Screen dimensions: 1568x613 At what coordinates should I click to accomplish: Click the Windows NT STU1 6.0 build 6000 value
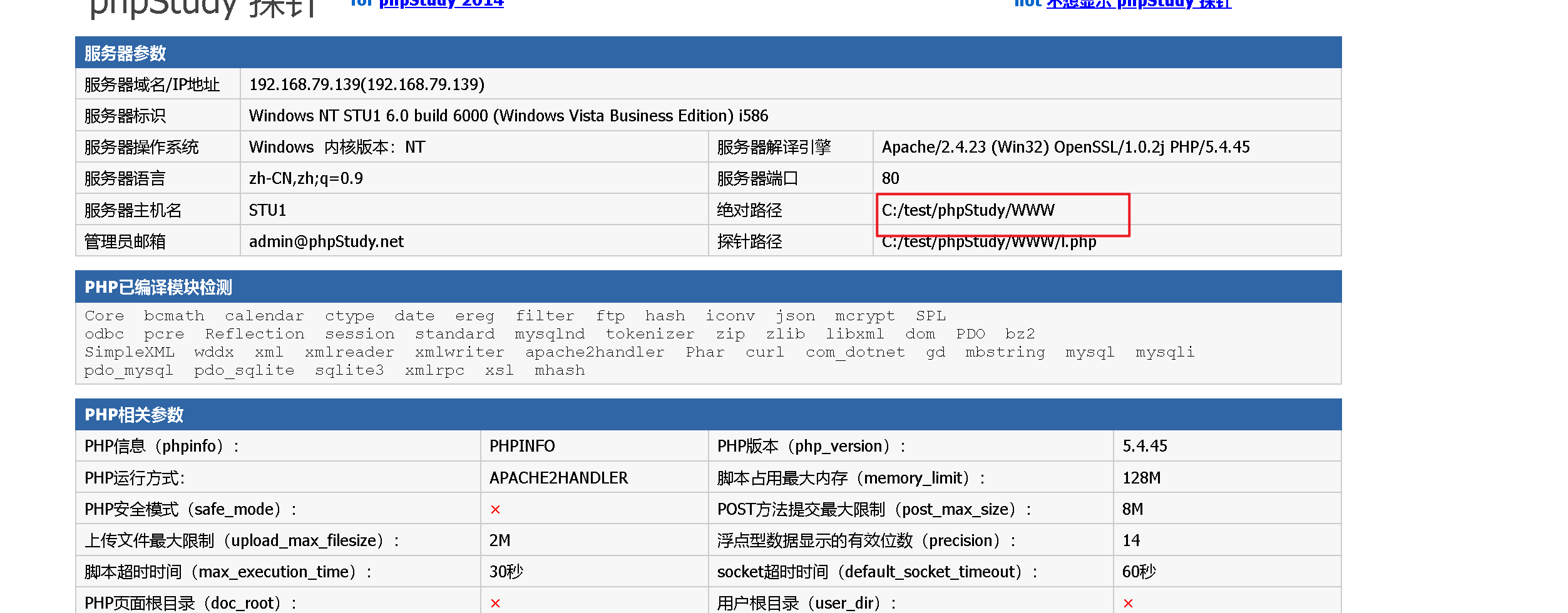[508, 116]
